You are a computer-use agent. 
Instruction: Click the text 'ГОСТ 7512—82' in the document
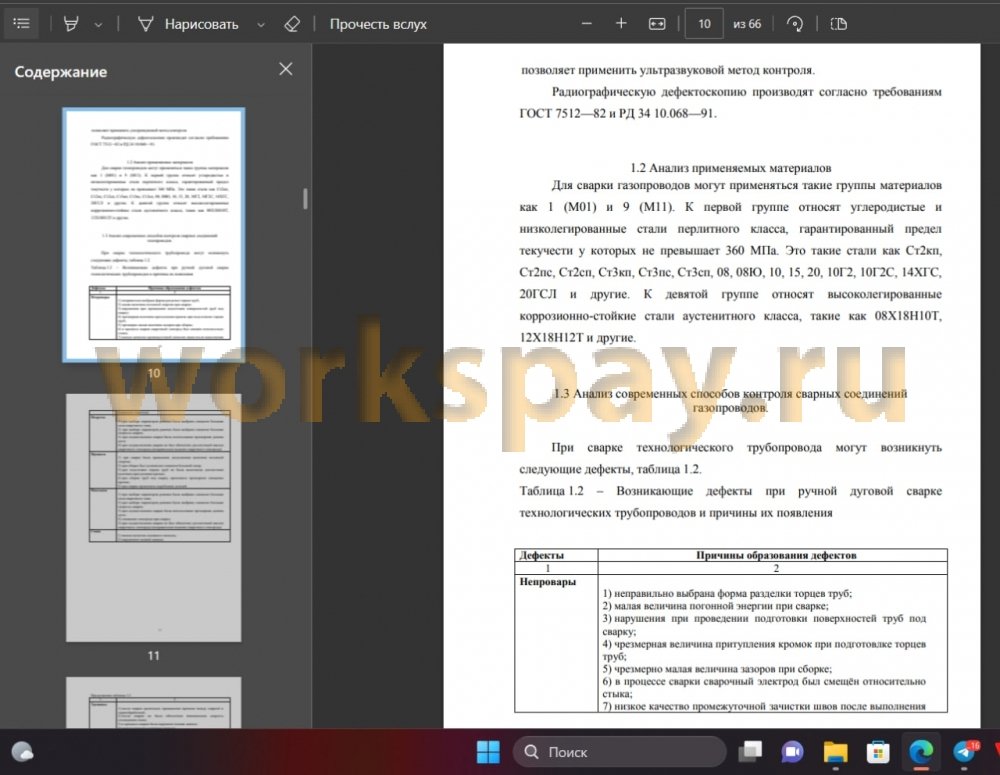click(x=562, y=114)
